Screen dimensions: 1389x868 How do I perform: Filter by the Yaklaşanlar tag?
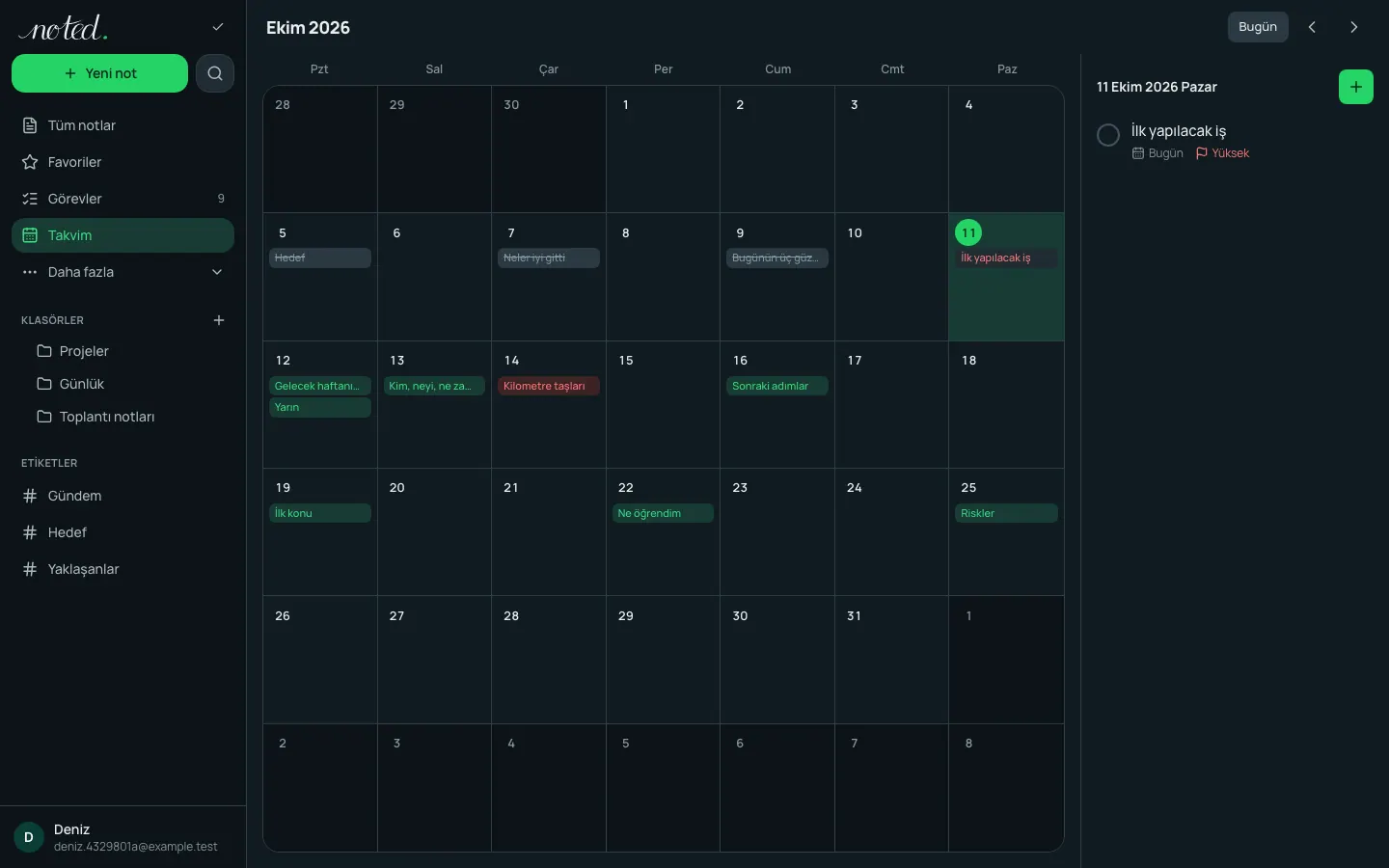point(123,569)
